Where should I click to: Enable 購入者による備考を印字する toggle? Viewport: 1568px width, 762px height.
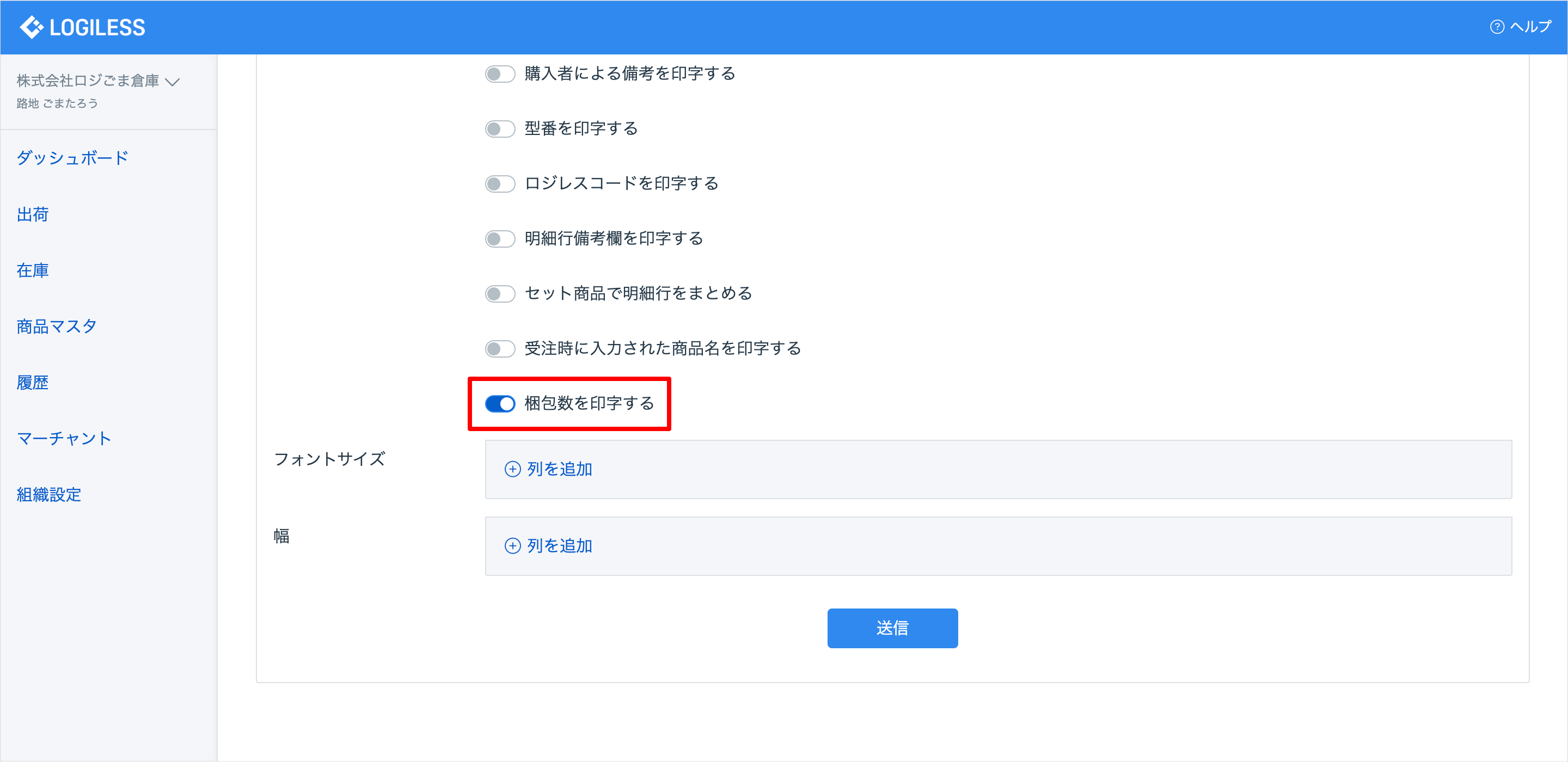[500, 73]
